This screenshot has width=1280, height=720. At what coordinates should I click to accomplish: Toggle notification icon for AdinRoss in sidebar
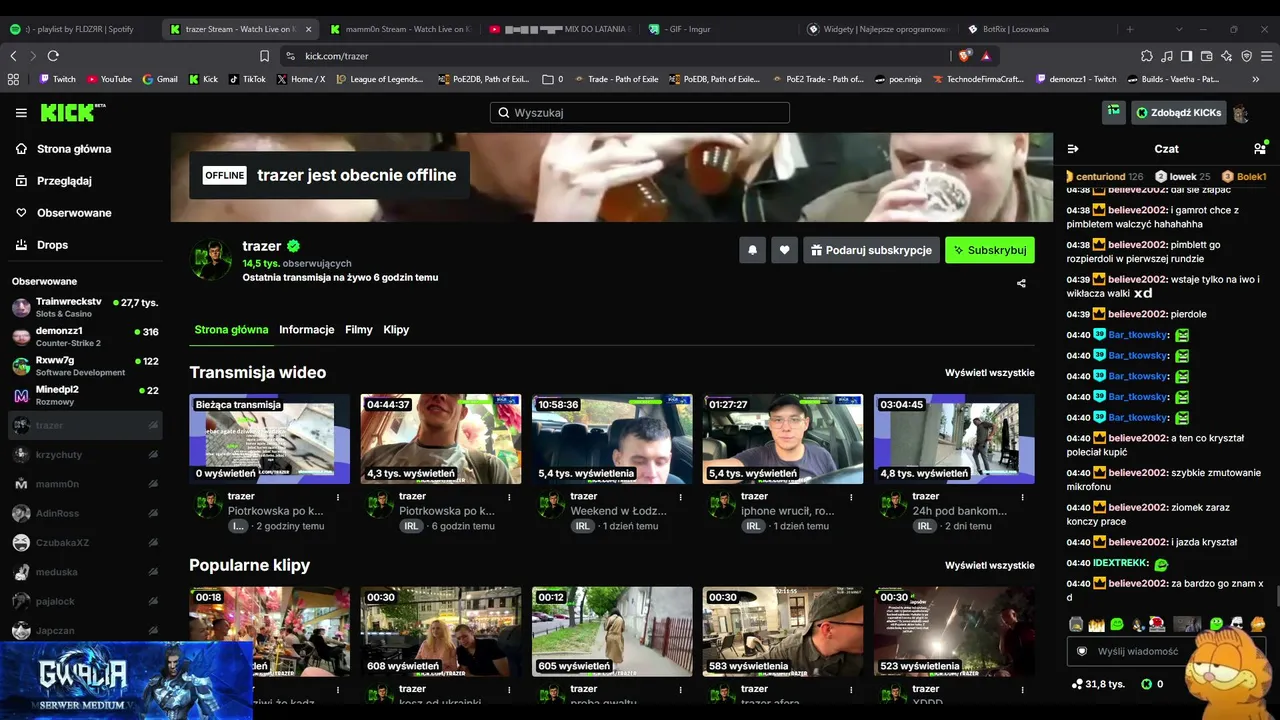(153, 514)
